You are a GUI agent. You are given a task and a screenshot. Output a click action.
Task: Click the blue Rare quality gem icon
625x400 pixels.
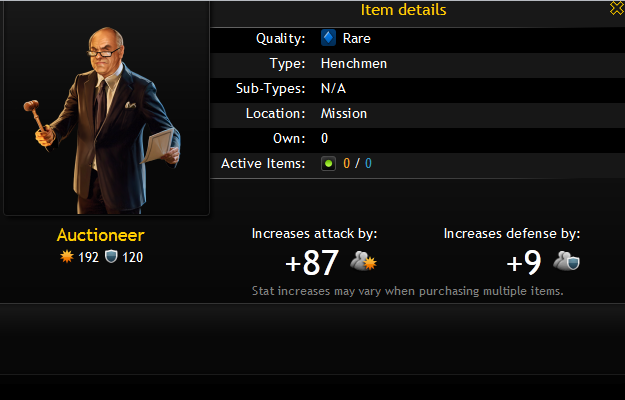[328, 38]
